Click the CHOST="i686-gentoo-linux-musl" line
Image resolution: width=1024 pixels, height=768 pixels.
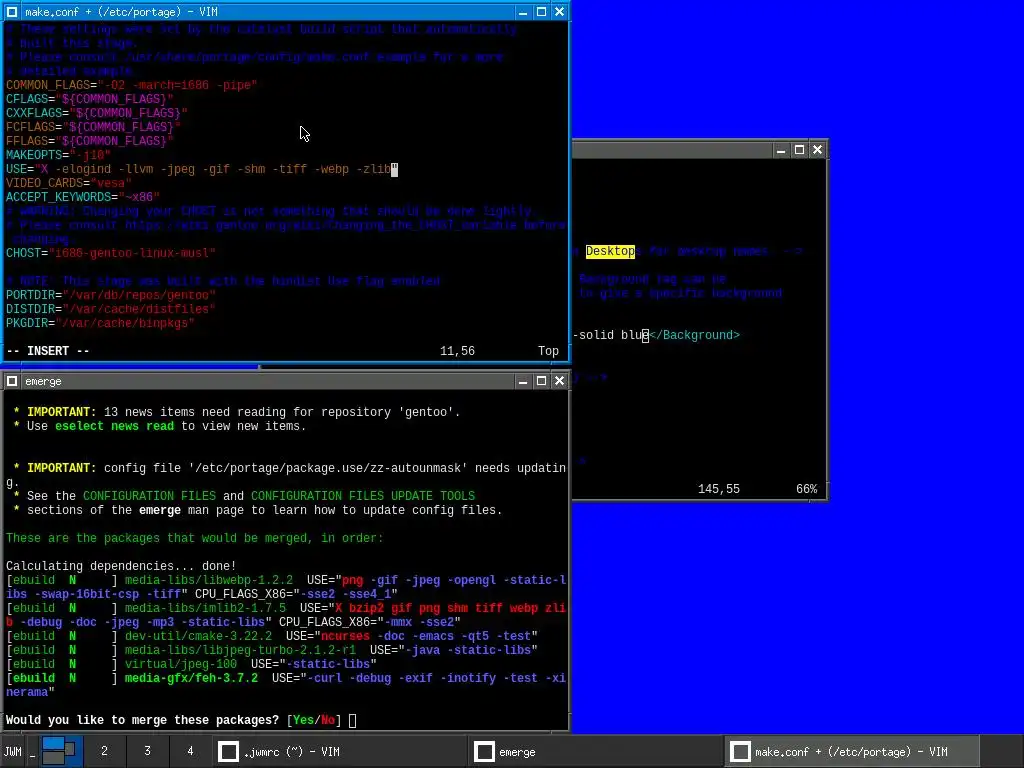(x=110, y=253)
